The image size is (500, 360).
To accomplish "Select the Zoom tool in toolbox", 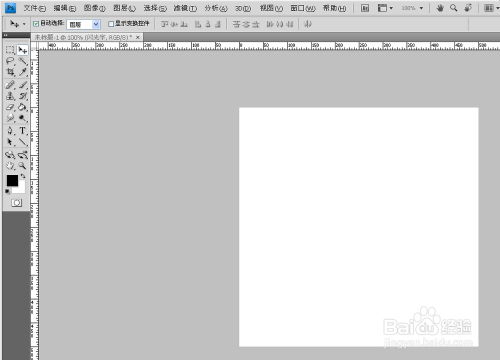I will coord(23,166).
